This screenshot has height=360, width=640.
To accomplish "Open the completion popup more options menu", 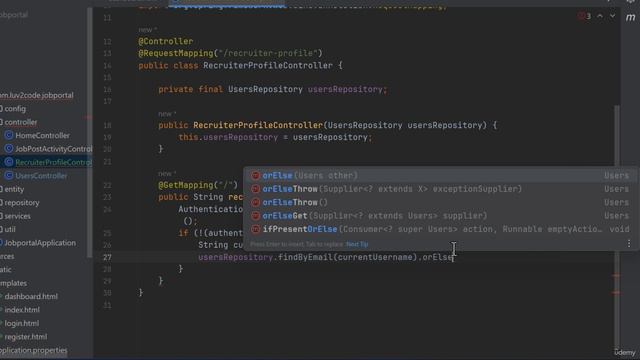I will (629, 244).
